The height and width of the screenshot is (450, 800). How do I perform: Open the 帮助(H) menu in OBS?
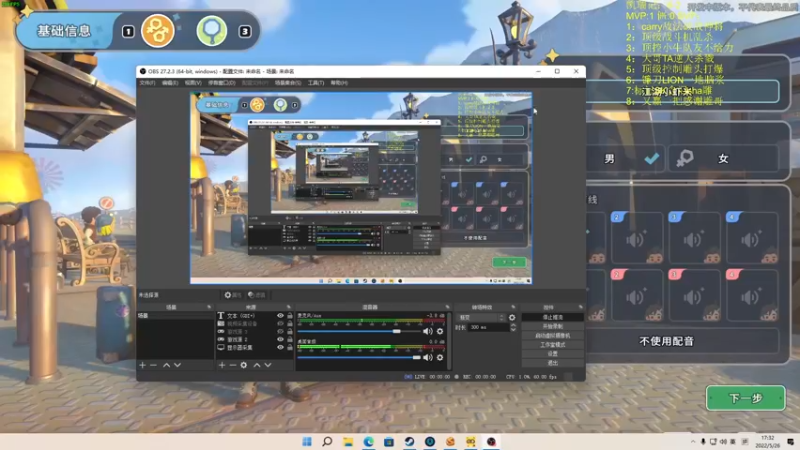[339, 83]
